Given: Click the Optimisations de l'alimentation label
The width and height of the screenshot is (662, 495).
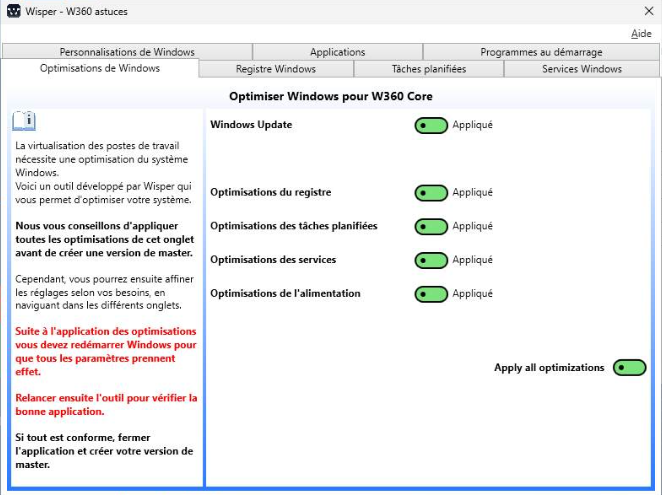Looking at the screenshot, I should (285, 294).
